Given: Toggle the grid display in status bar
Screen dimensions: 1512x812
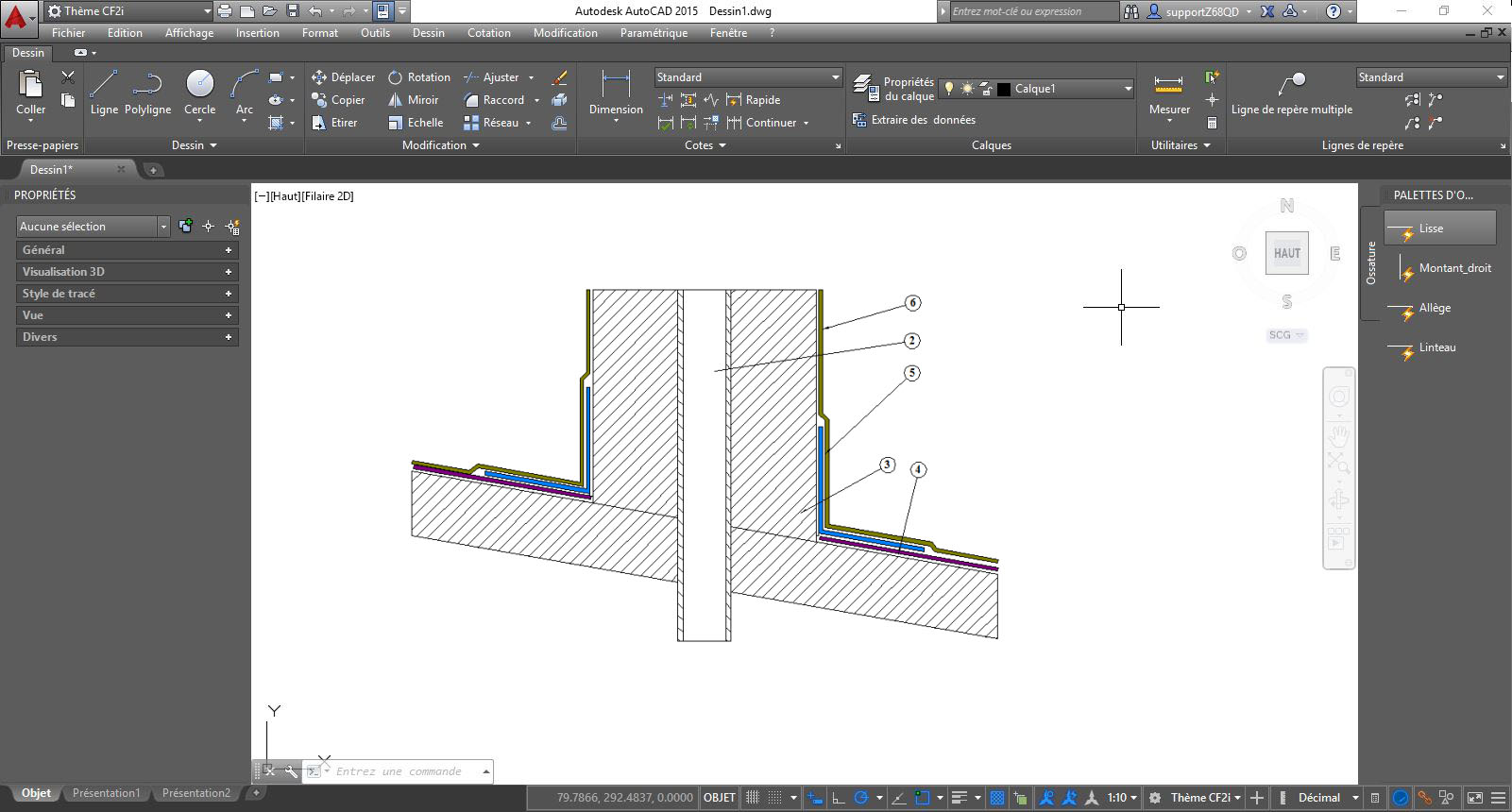Looking at the screenshot, I should coord(753,798).
